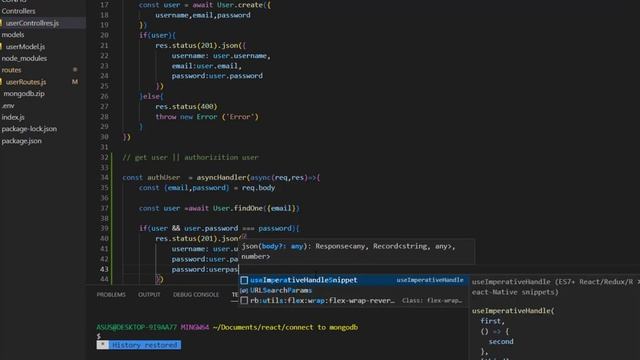Click line number 34 in gutter
Screen dimensions: 640x360
coord(104,178)
